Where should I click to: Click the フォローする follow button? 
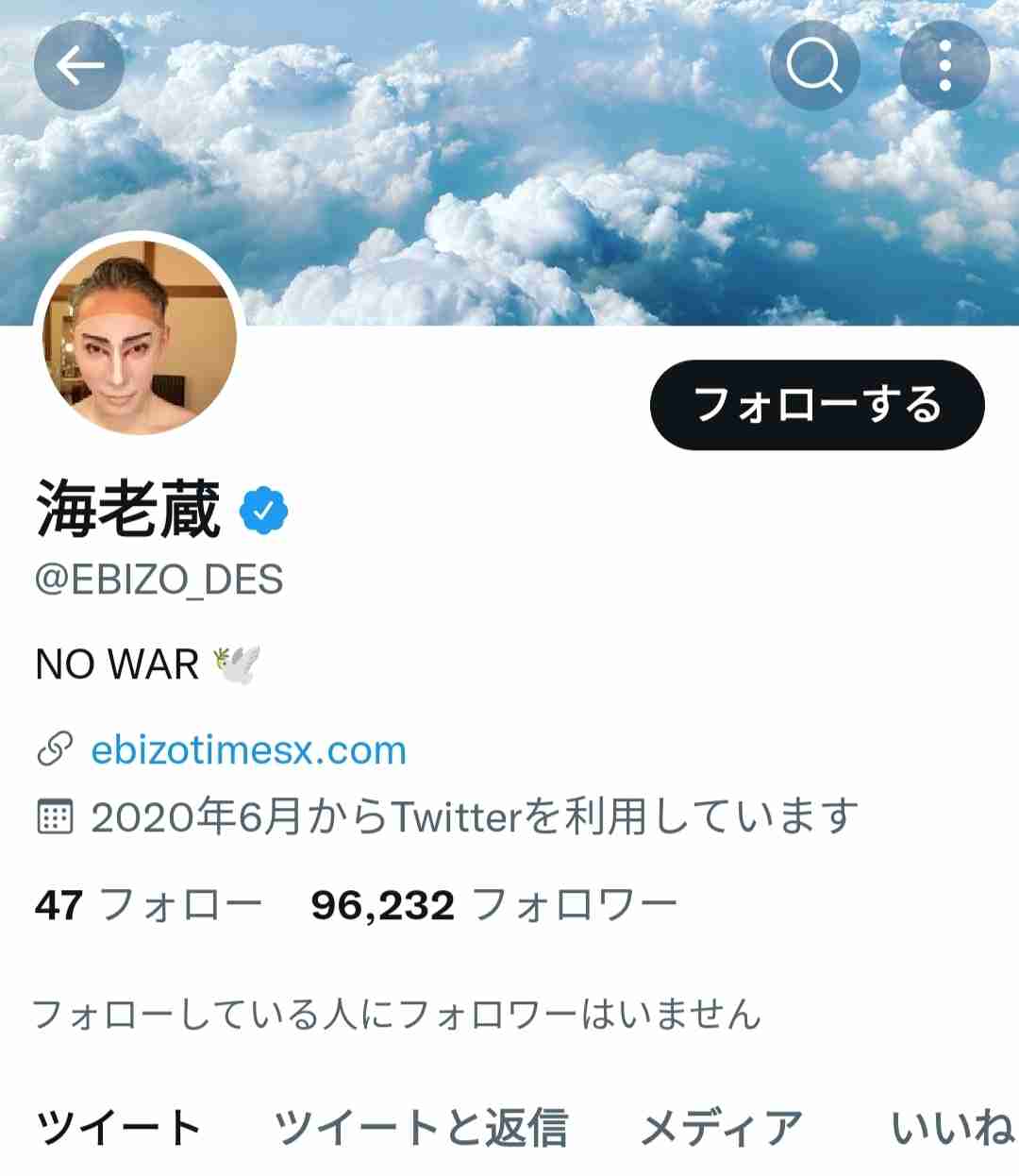817,405
